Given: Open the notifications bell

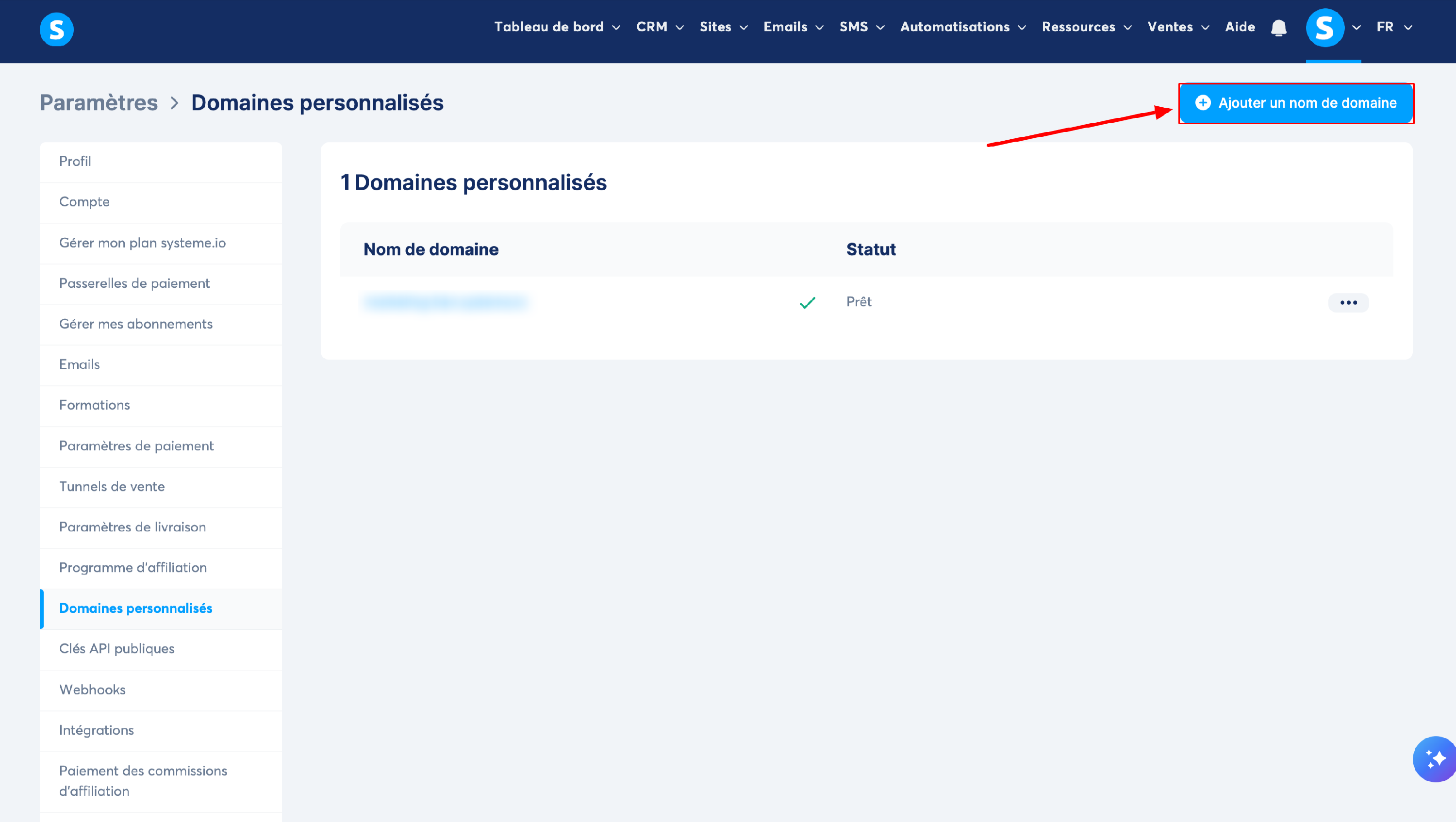Looking at the screenshot, I should [x=1278, y=28].
